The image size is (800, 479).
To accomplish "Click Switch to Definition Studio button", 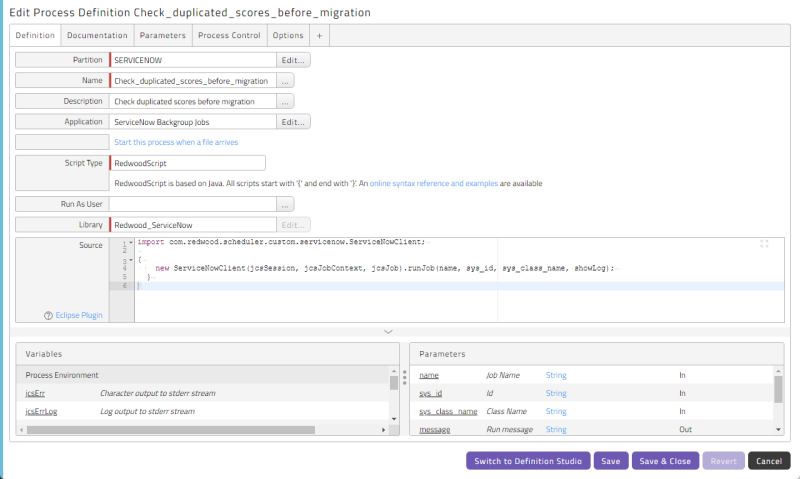I will [528, 461].
